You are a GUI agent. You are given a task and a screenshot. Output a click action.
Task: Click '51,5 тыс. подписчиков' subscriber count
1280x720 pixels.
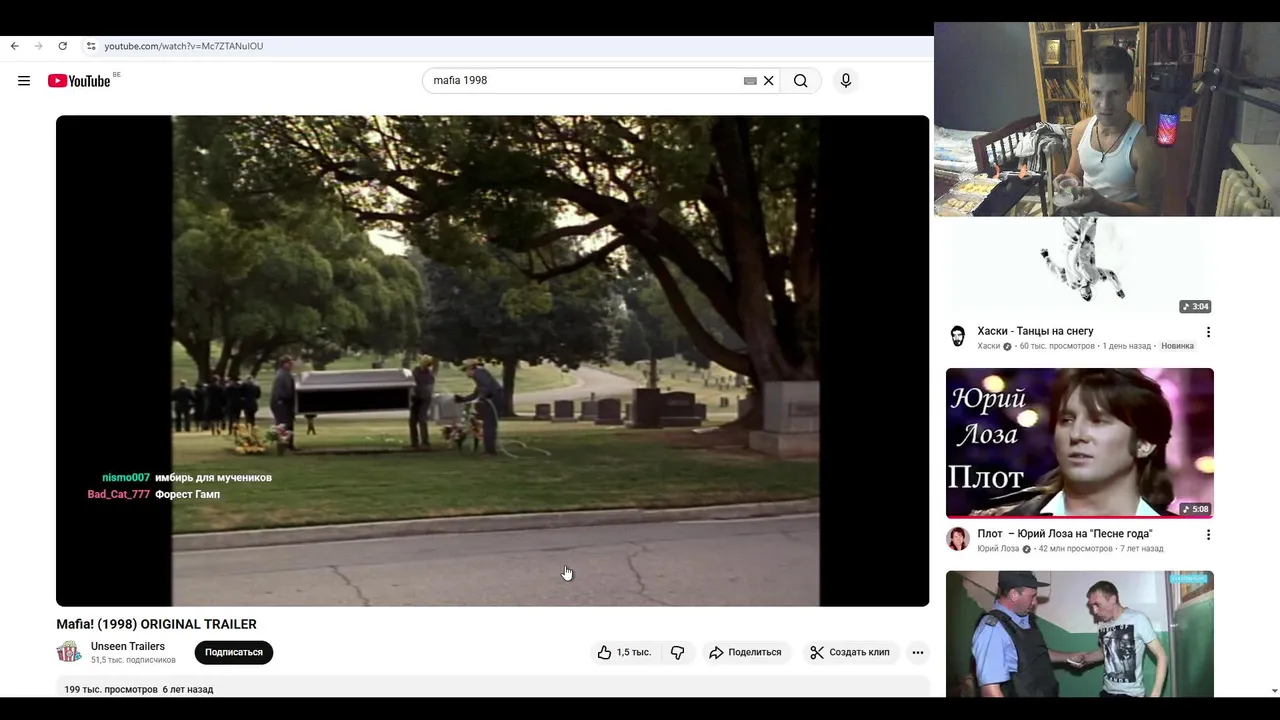(x=133, y=660)
